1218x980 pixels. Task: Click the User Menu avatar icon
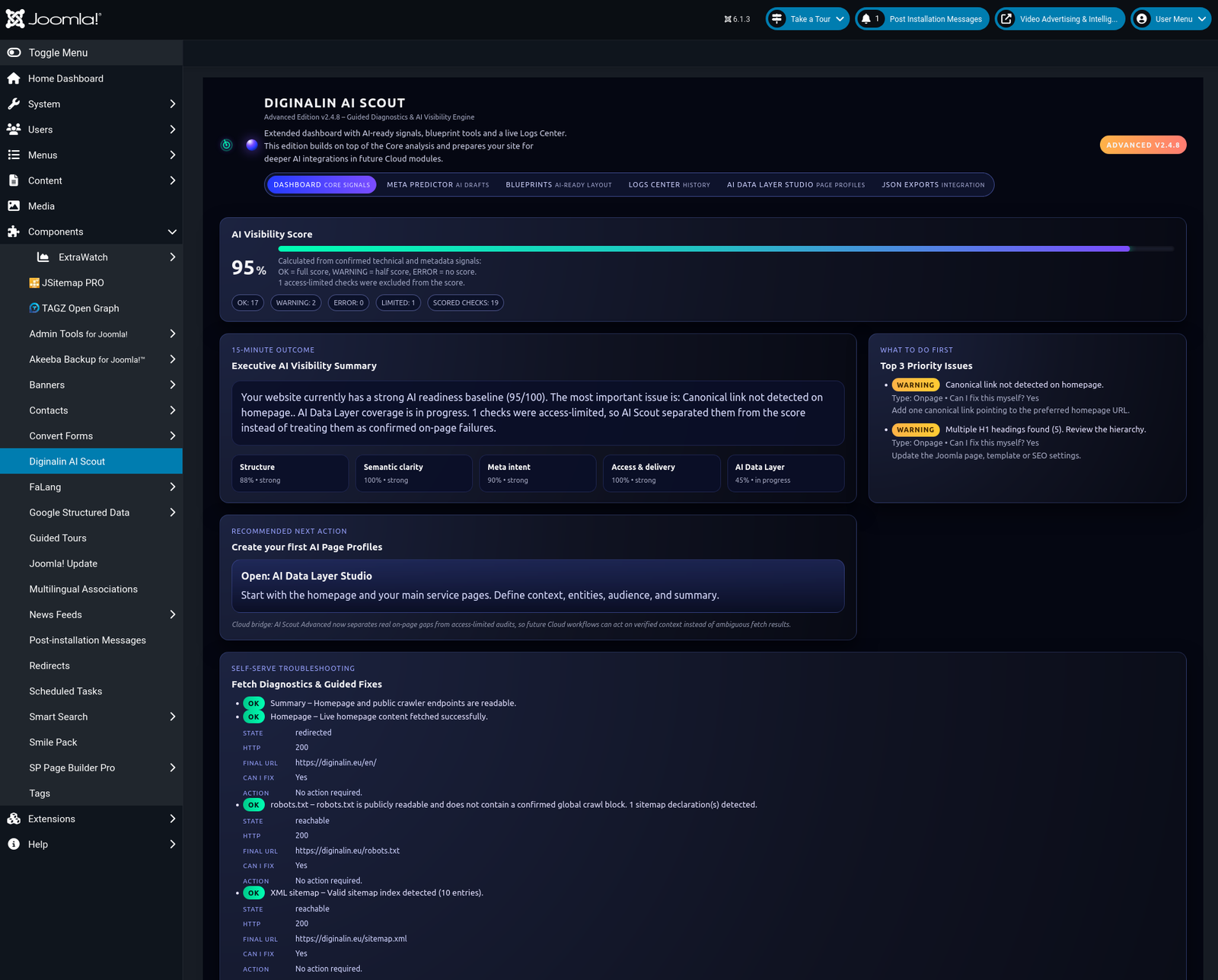(x=1142, y=19)
